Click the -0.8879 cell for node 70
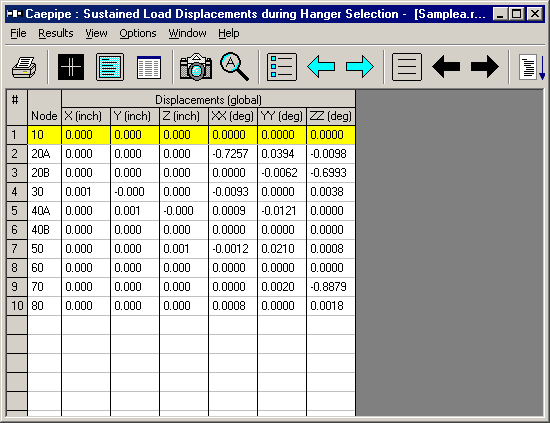 click(331, 287)
